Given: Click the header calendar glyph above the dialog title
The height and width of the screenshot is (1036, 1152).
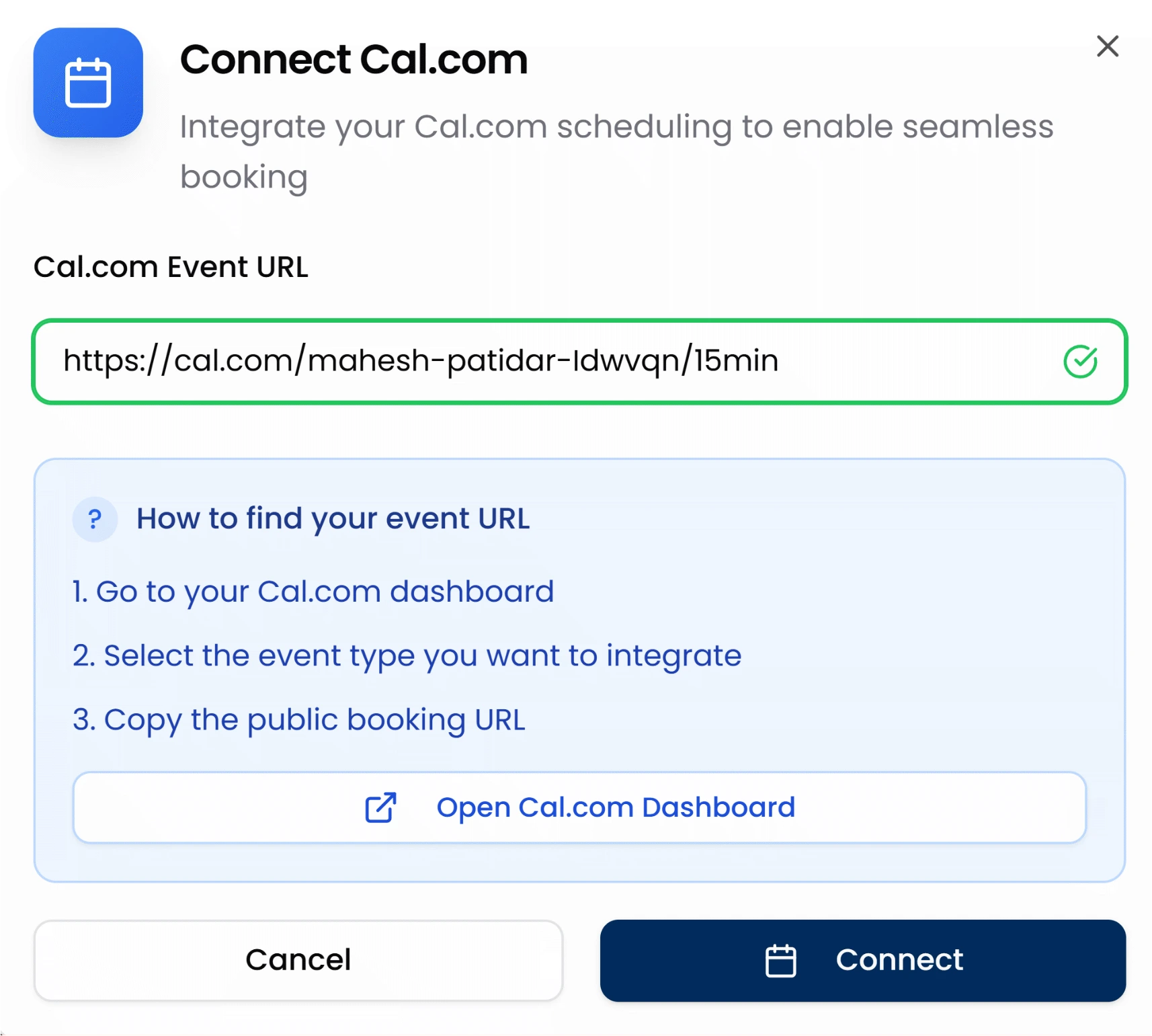Looking at the screenshot, I should pyautogui.click(x=88, y=83).
